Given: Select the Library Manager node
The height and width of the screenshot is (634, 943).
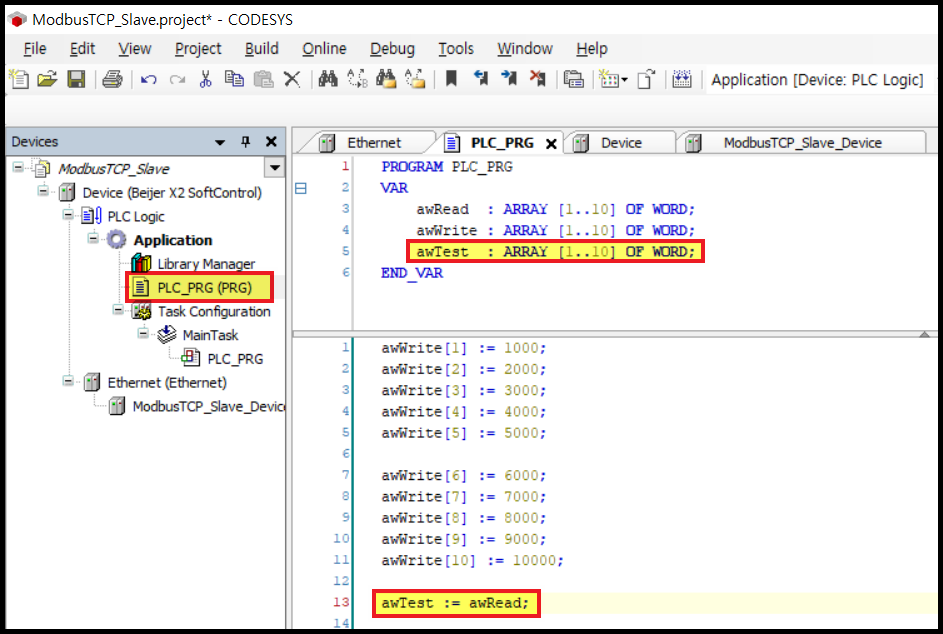Looking at the screenshot, I should click(206, 264).
